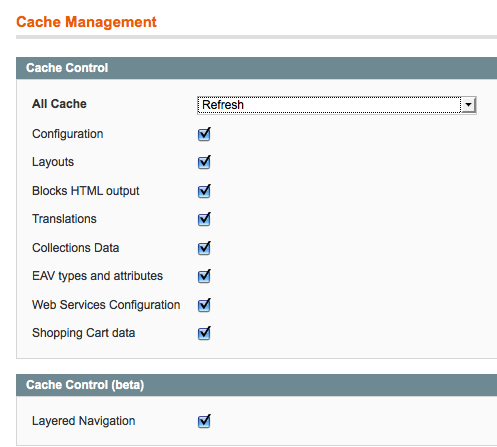
Task: Disable the Shopping Cart data checkbox
Action: [x=204, y=333]
